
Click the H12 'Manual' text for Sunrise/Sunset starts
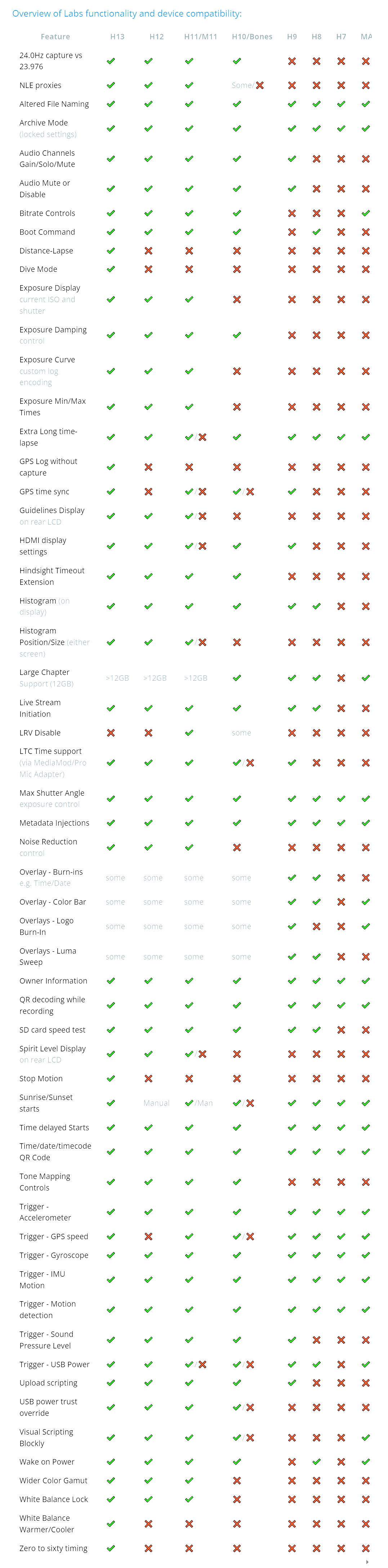click(x=156, y=1103)
